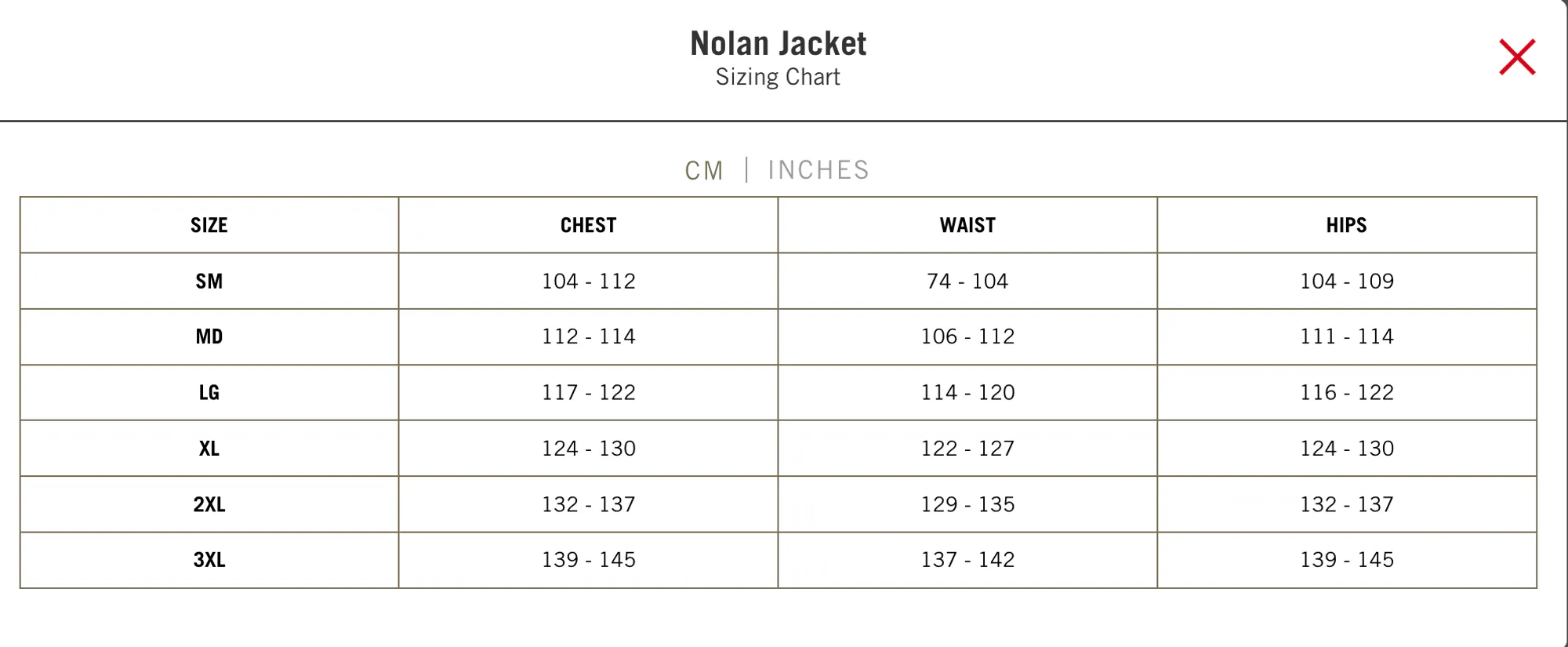Click the CHEST column header
This screenshot has width=1568, height=647.
tap(588, 226)
